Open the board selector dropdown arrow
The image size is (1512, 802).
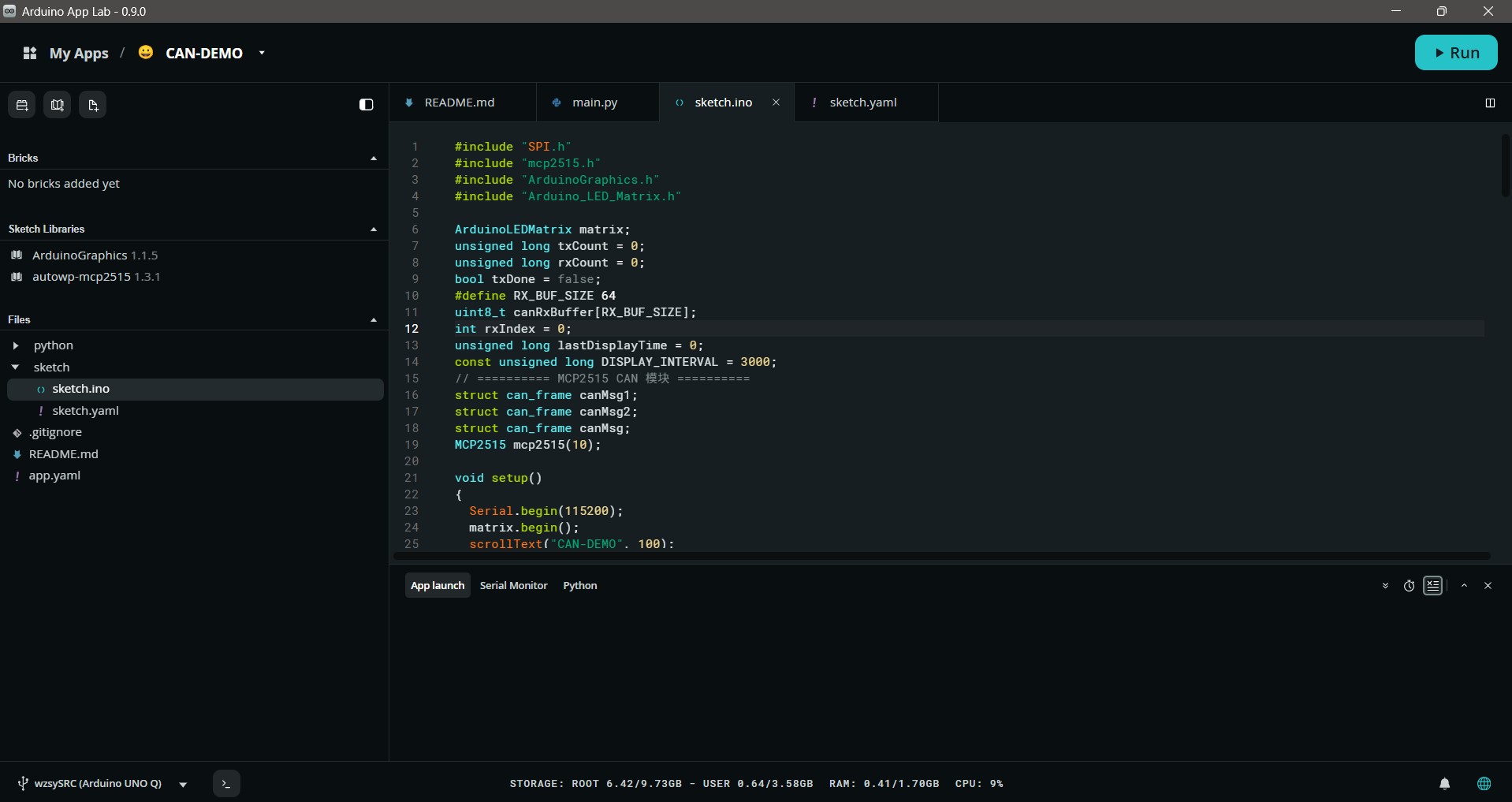tap(183, 785)
